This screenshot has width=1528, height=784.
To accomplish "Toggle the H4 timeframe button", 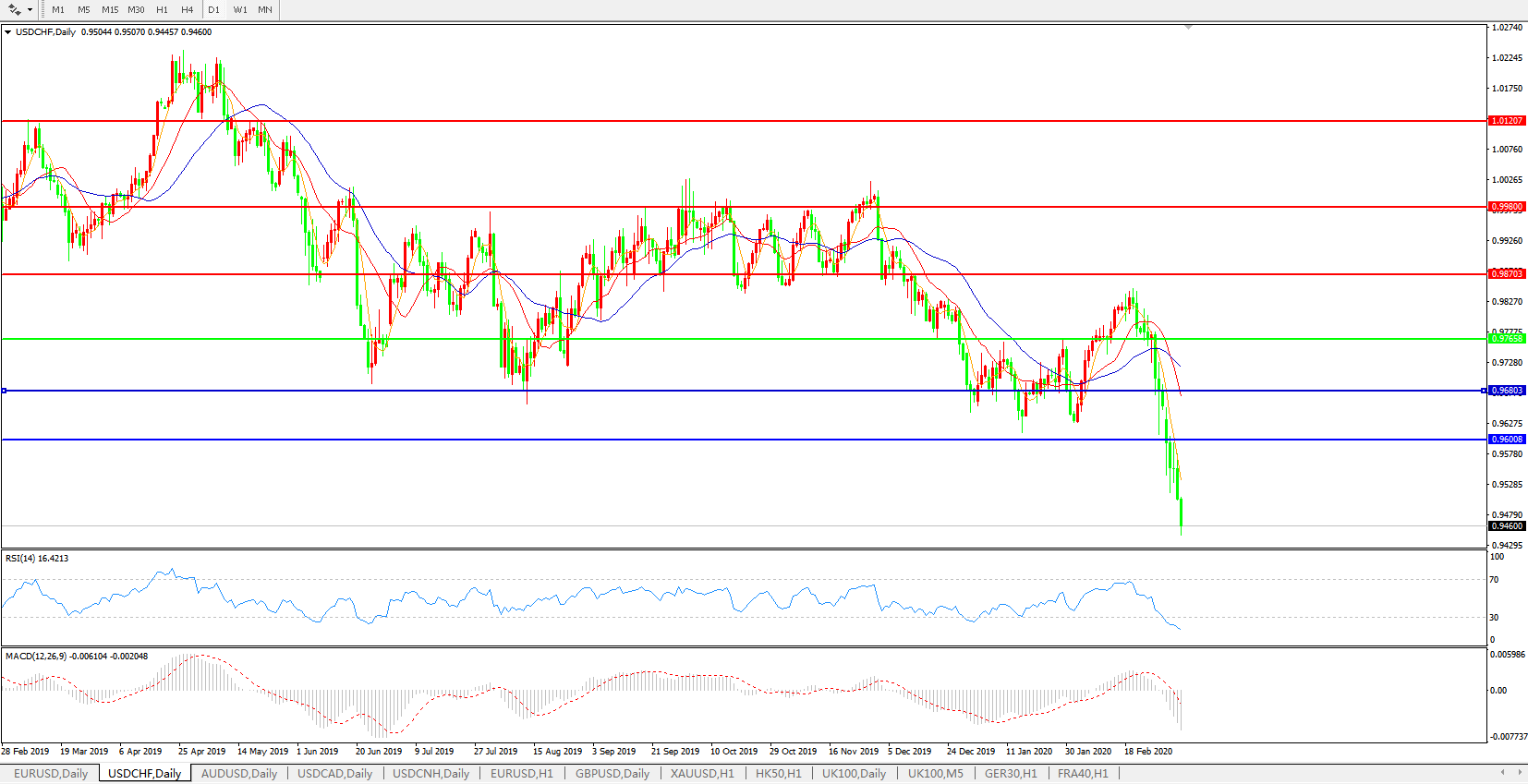I will pyautogui.click(x=188, y=9).
